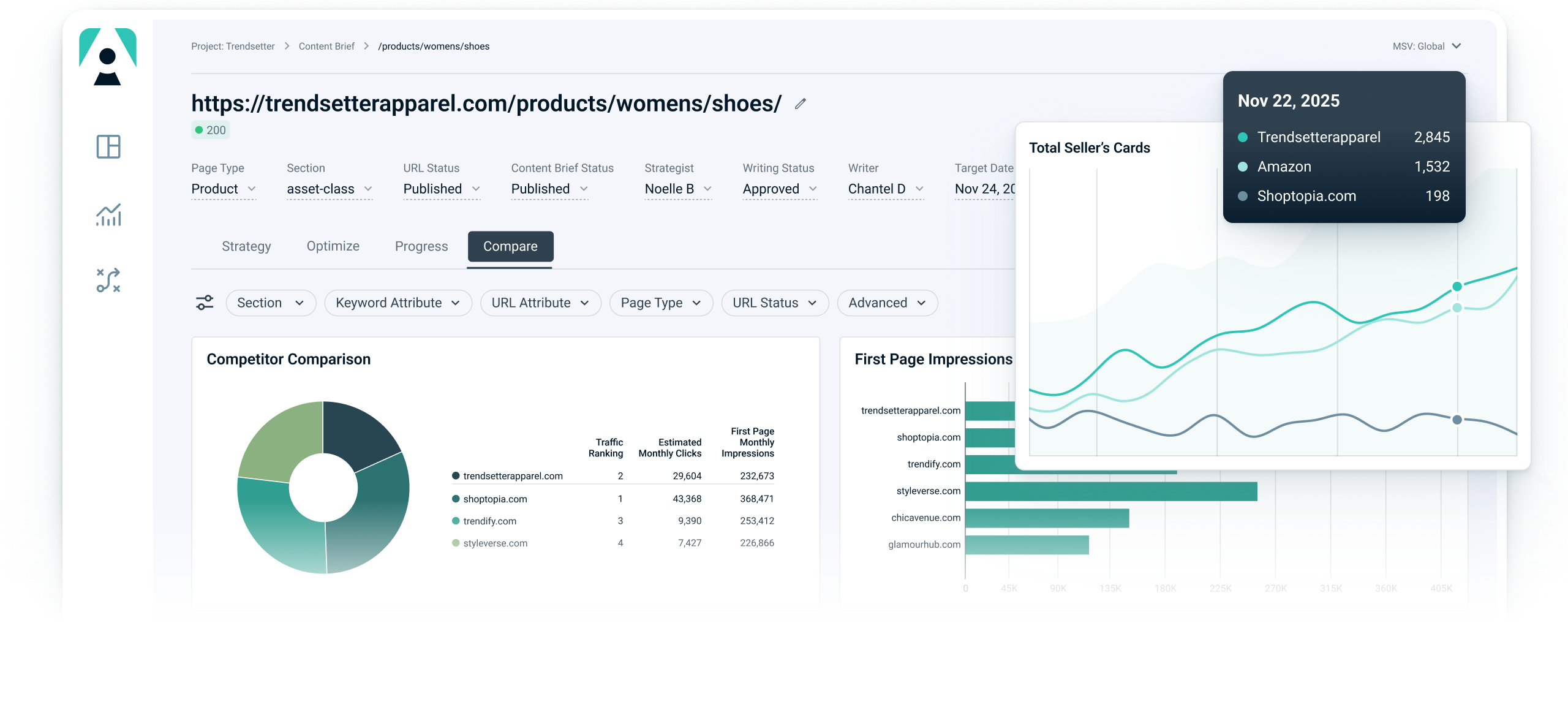Click the filter sliders icon
1568x718 pixels.
[205, 303]
